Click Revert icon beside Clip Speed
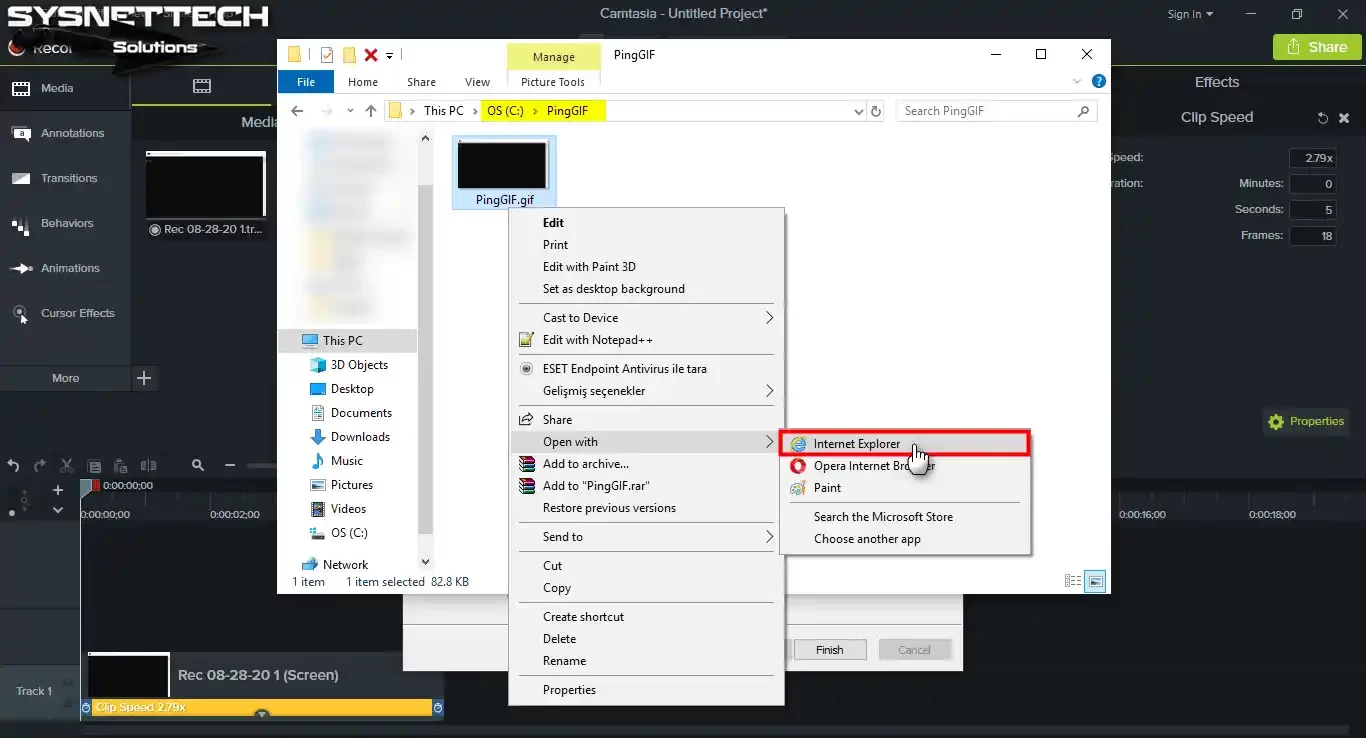The image size is (1366, 738). click(1323, 118)
